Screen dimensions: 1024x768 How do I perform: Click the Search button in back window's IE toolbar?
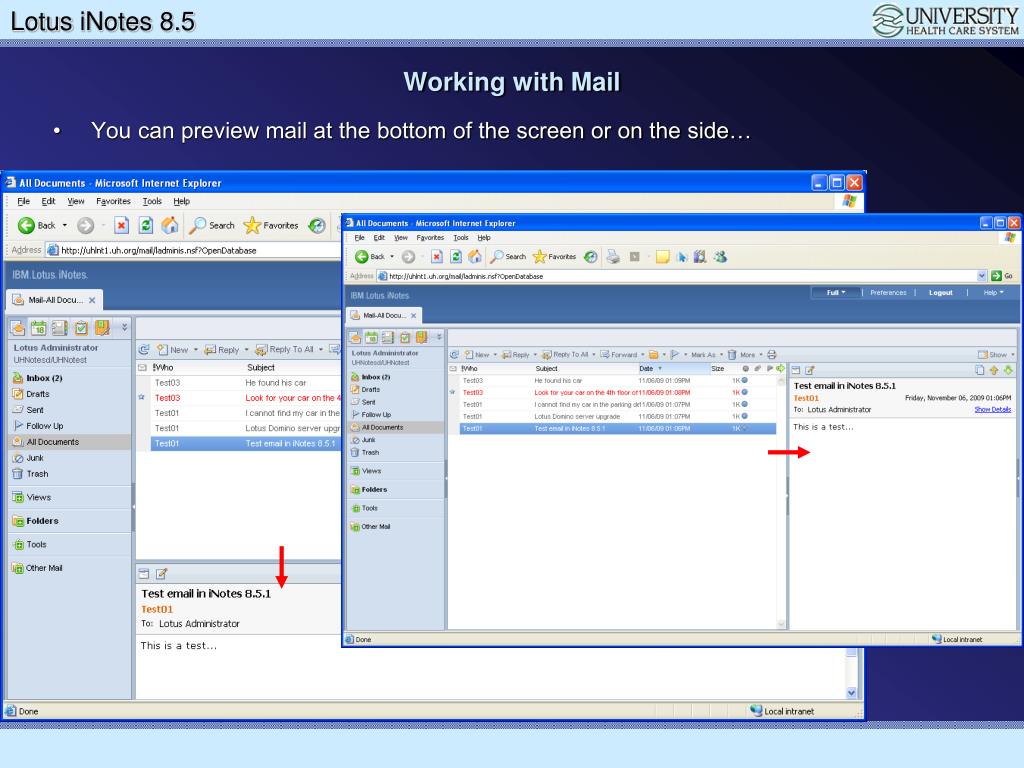pyautogui.click(x=212, y=225)
